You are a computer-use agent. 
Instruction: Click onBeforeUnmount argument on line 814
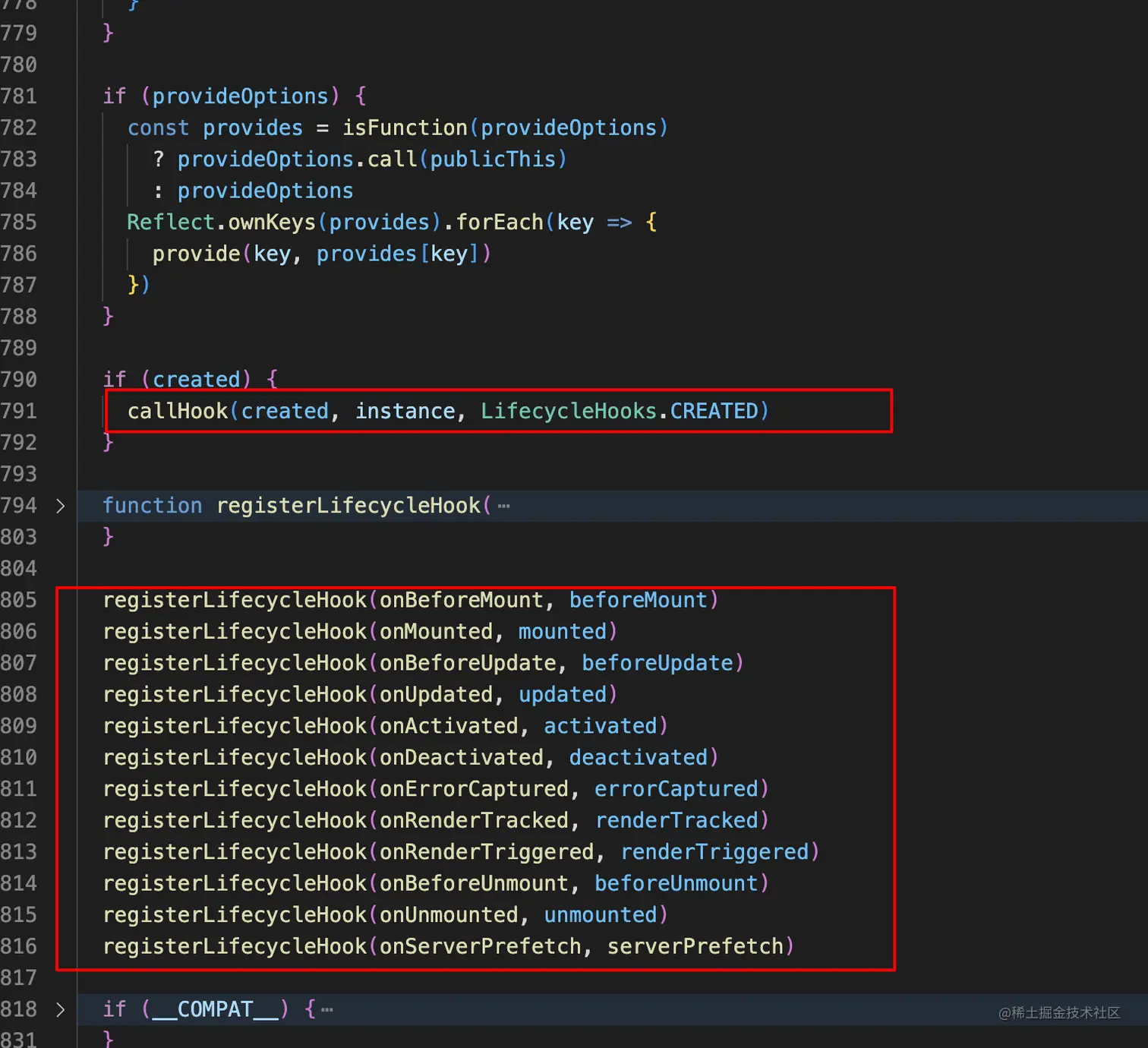[475, 883]
